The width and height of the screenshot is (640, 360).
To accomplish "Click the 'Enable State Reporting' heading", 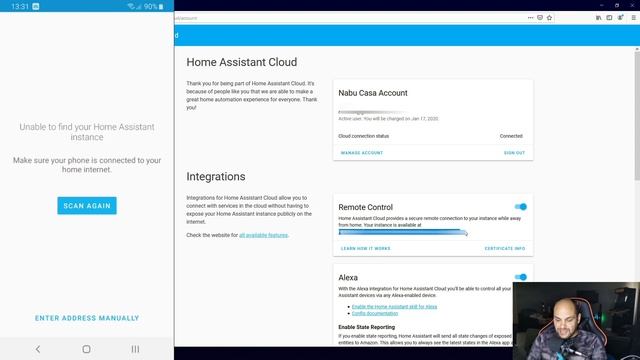I will point(366,327).
